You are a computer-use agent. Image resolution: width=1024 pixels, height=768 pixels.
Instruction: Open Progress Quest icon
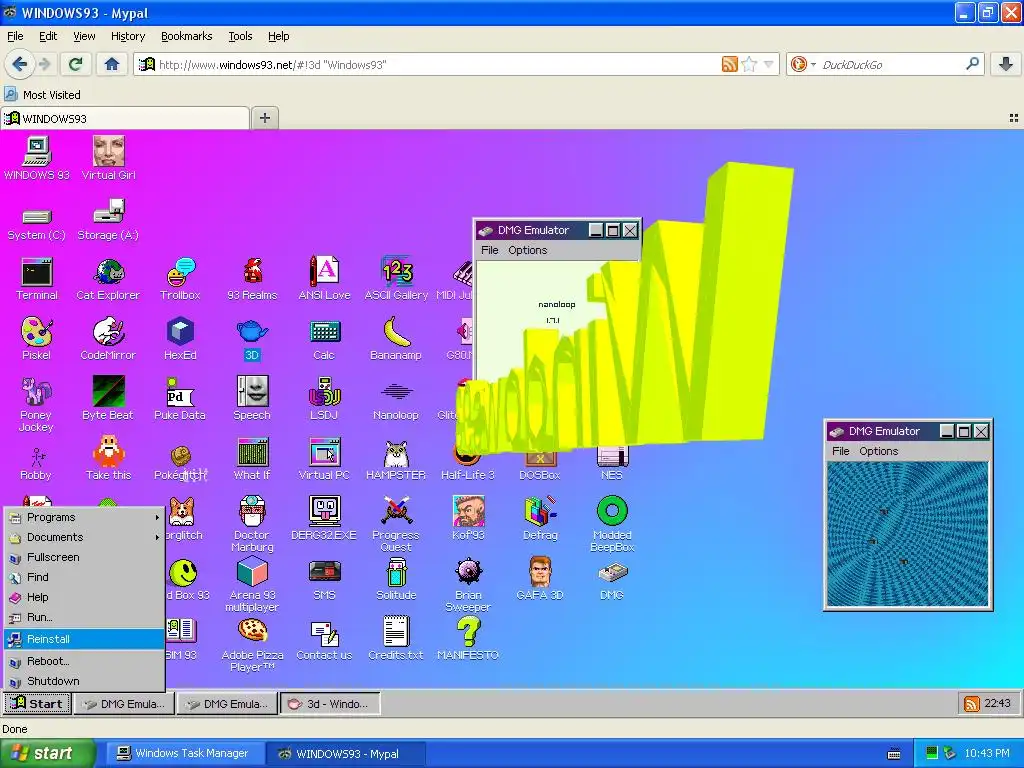(396, 524)
